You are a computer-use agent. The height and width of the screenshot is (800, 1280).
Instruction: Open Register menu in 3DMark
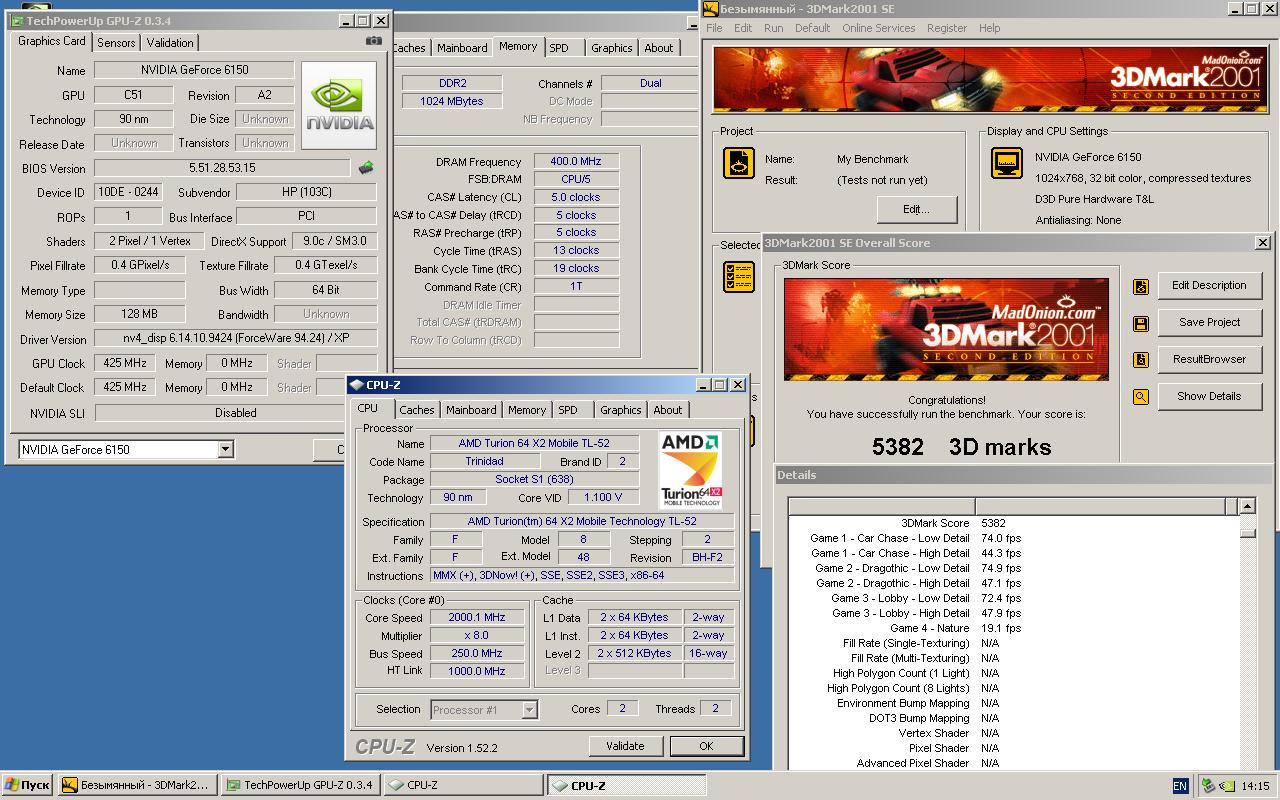point(947,28)
